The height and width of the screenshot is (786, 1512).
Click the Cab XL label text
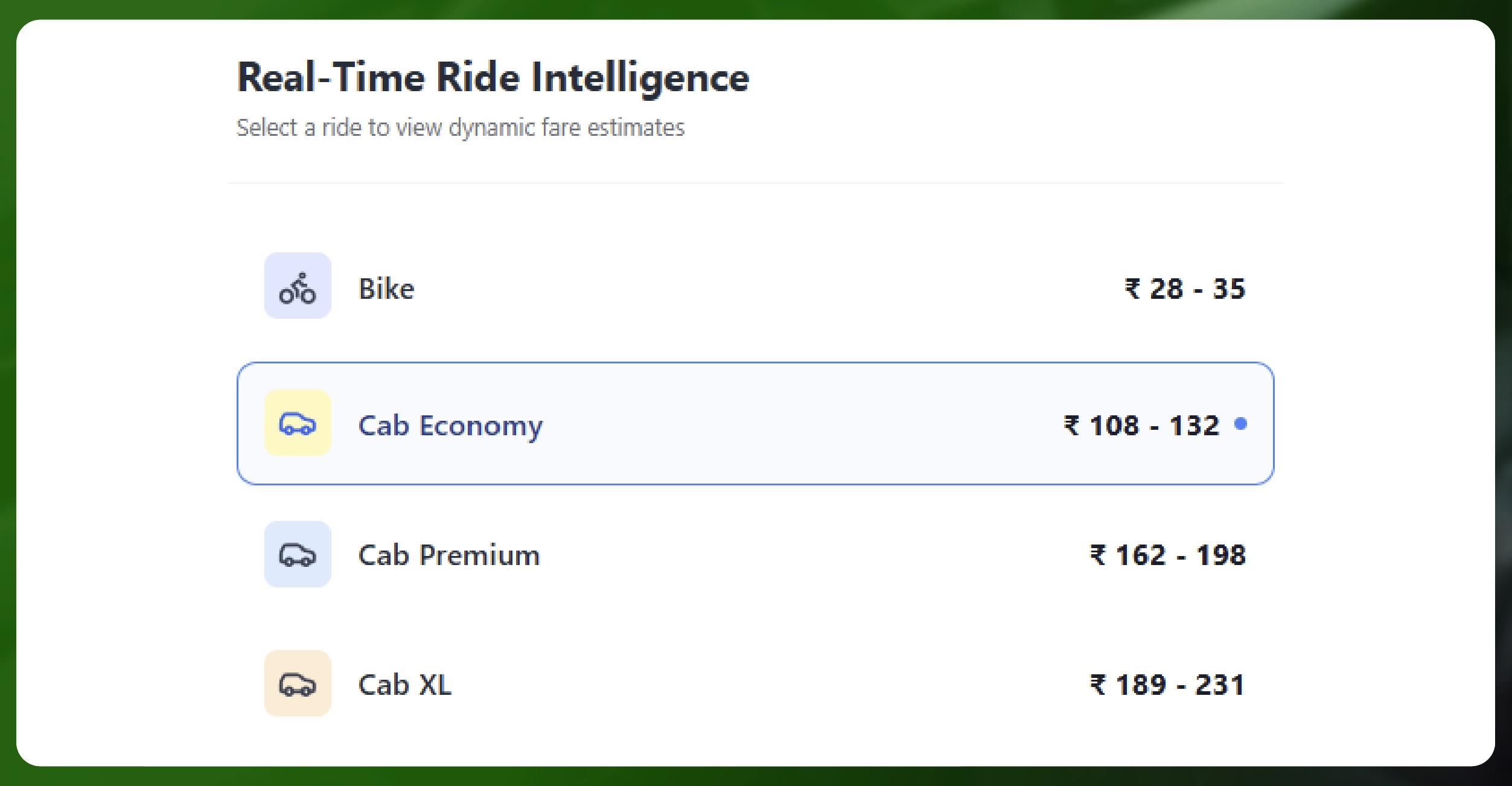pos(404,685)
